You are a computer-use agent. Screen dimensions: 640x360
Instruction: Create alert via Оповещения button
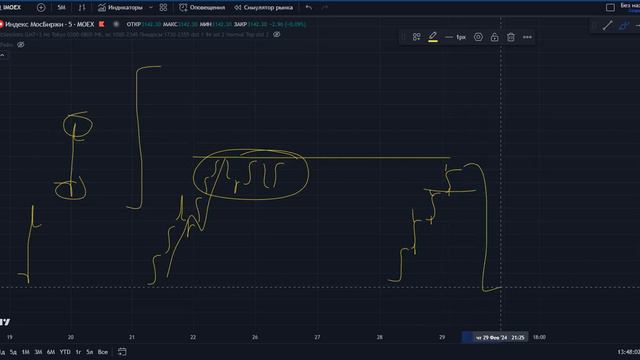202,7
